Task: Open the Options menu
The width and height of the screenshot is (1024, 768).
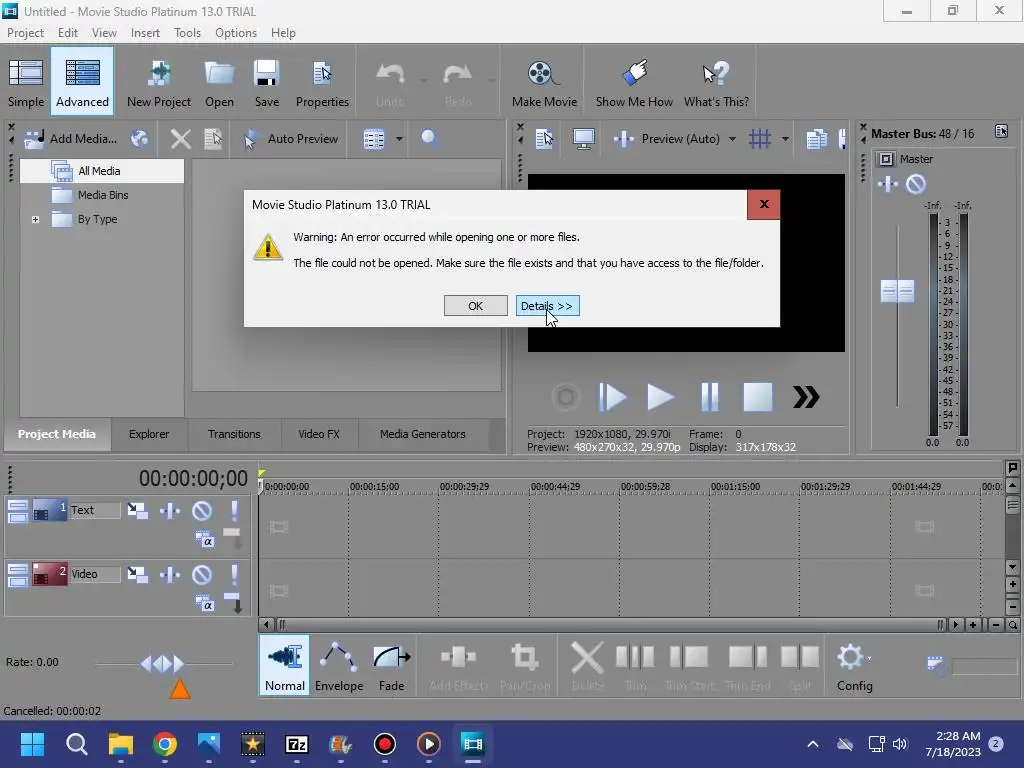Action: click(x=236, y=33)
